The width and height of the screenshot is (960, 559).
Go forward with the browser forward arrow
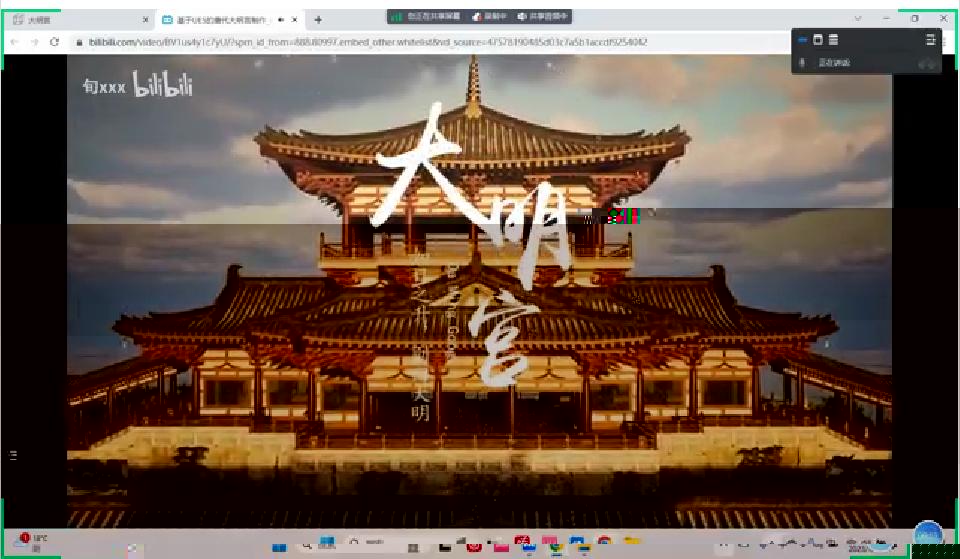[x=35, y=42]
